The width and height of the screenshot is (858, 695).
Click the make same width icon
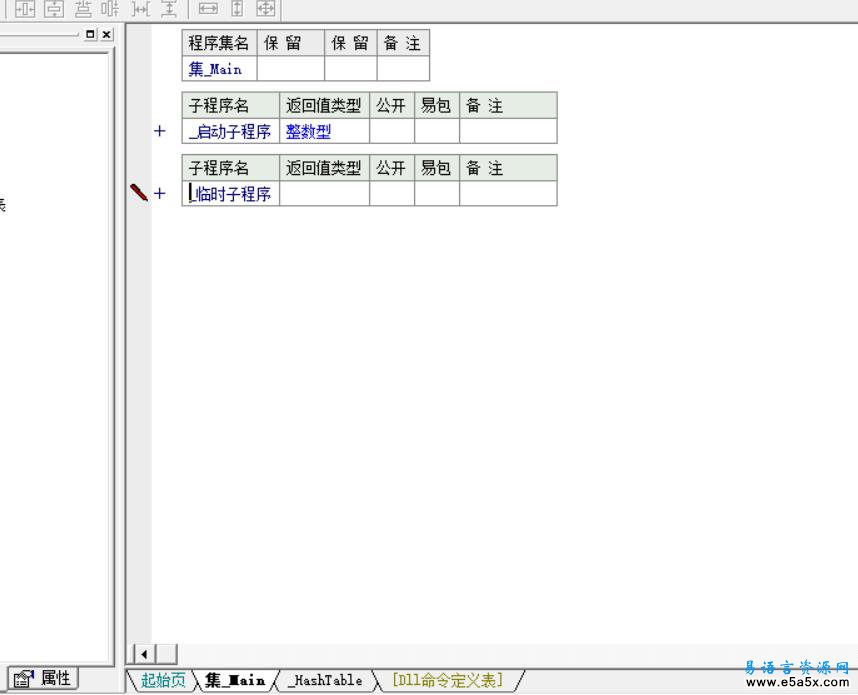pos(208,8)
